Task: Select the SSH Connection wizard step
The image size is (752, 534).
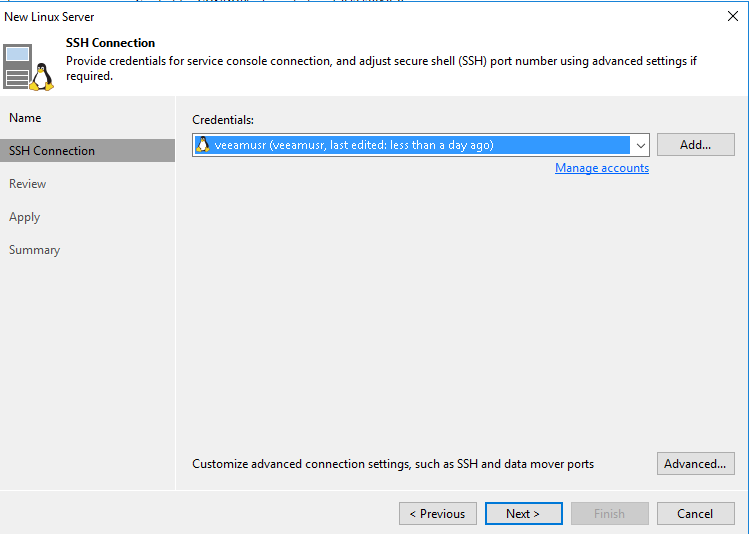Action: [87, 151]
